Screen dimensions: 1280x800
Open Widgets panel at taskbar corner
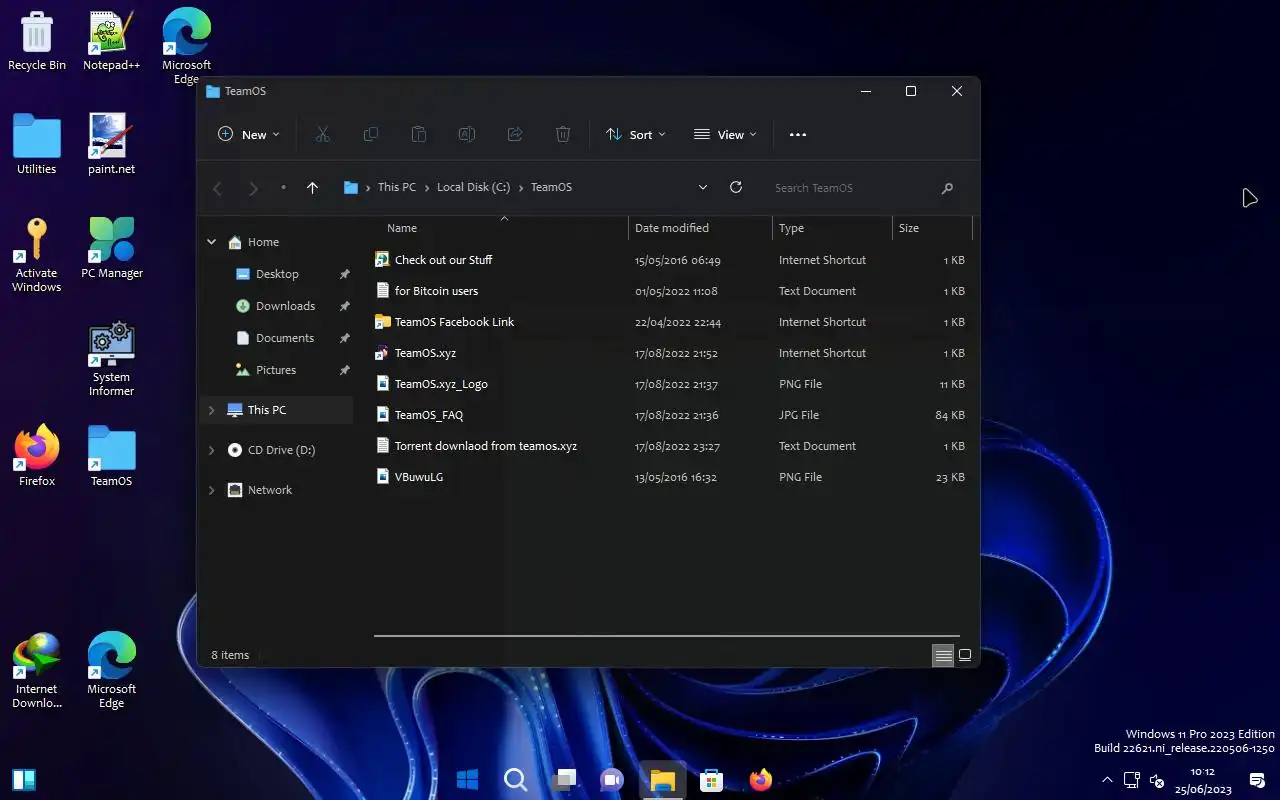click(24, 780)
